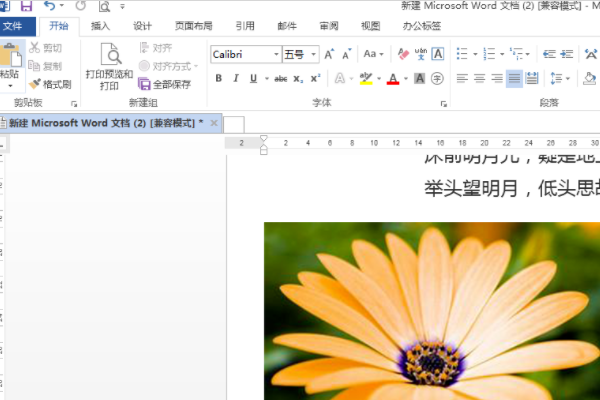This screenshot has height=400, width=600.
Task: Click the Align Right icon
Action: click(x=497, y=78)
